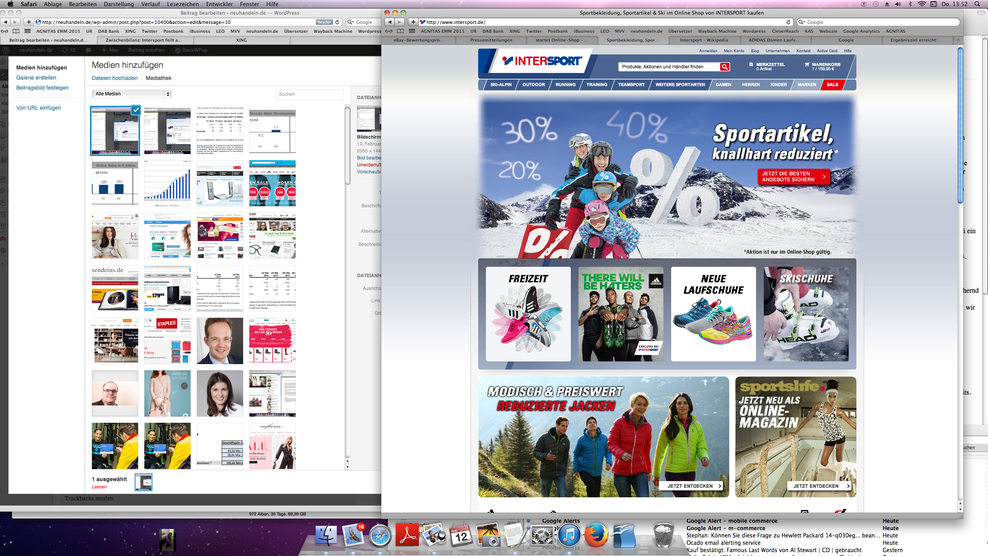Open the Calendar app in Dock
988x556 pixels.
[461, 536]
